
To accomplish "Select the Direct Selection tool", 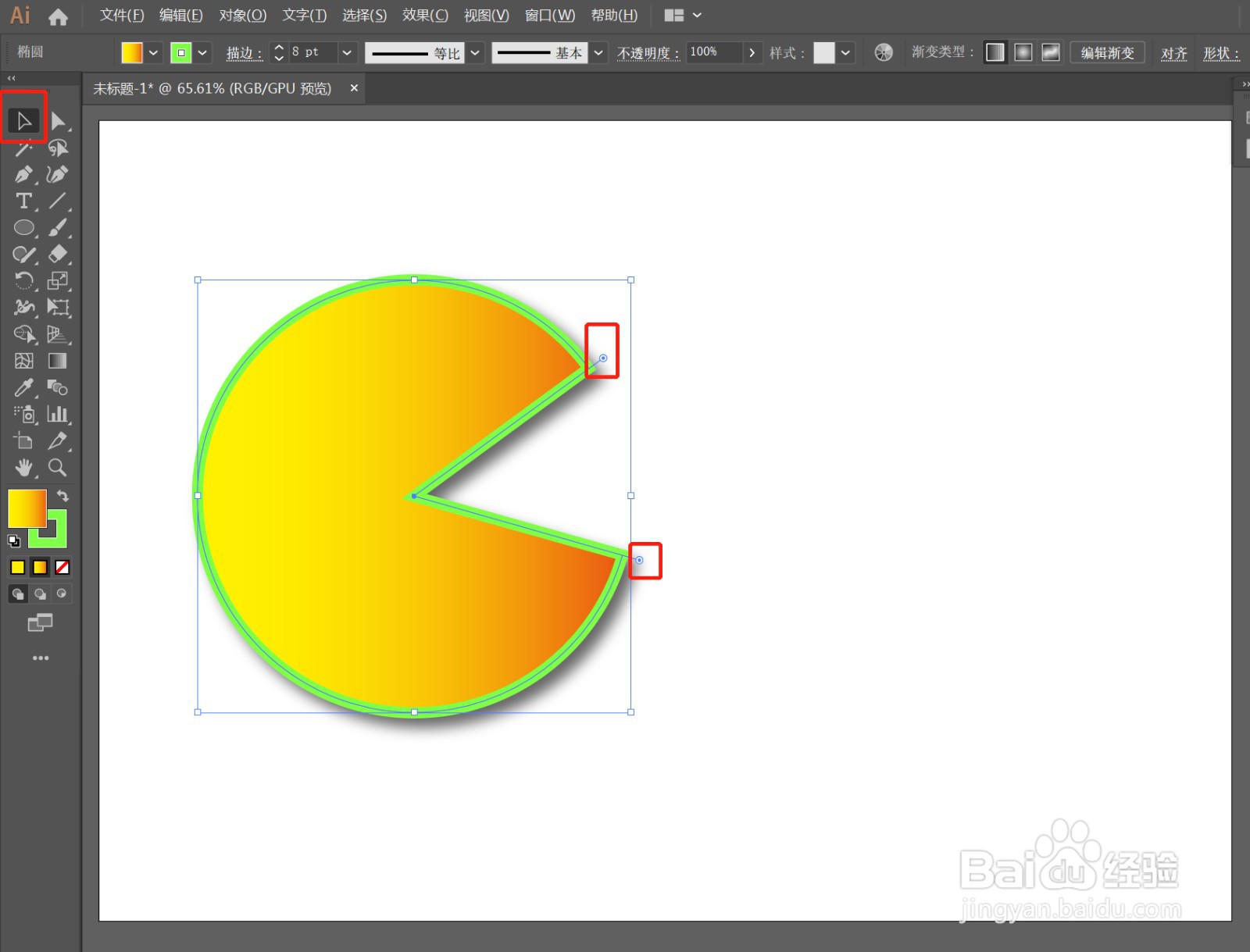I will coord(58,120).
